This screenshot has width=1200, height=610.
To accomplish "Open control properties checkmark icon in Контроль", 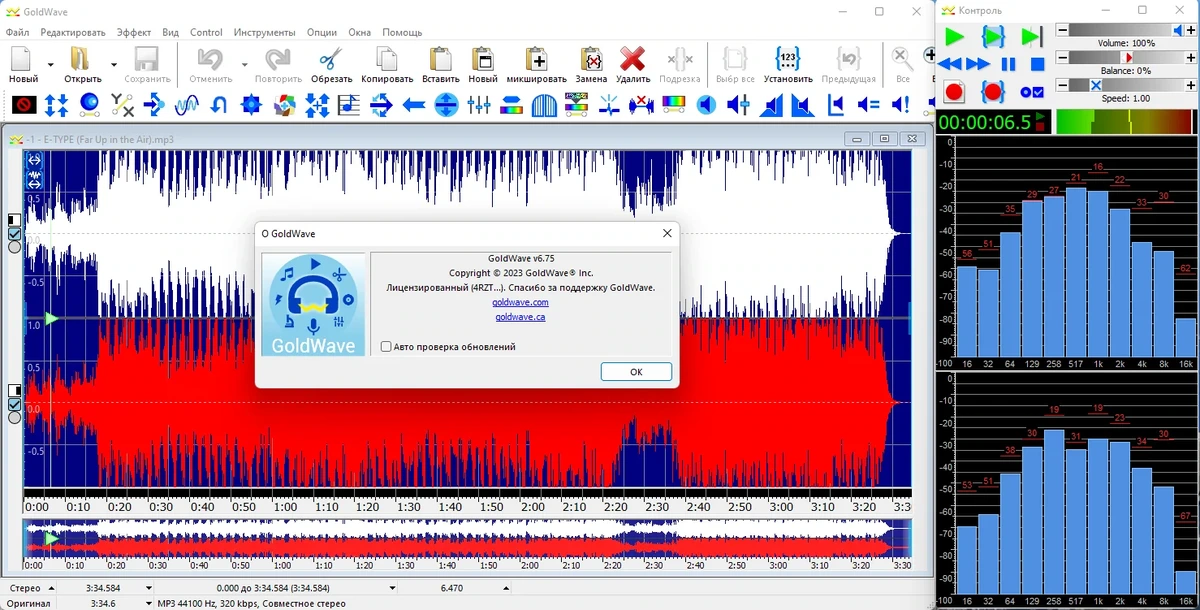I will (x=1032, y=92).
